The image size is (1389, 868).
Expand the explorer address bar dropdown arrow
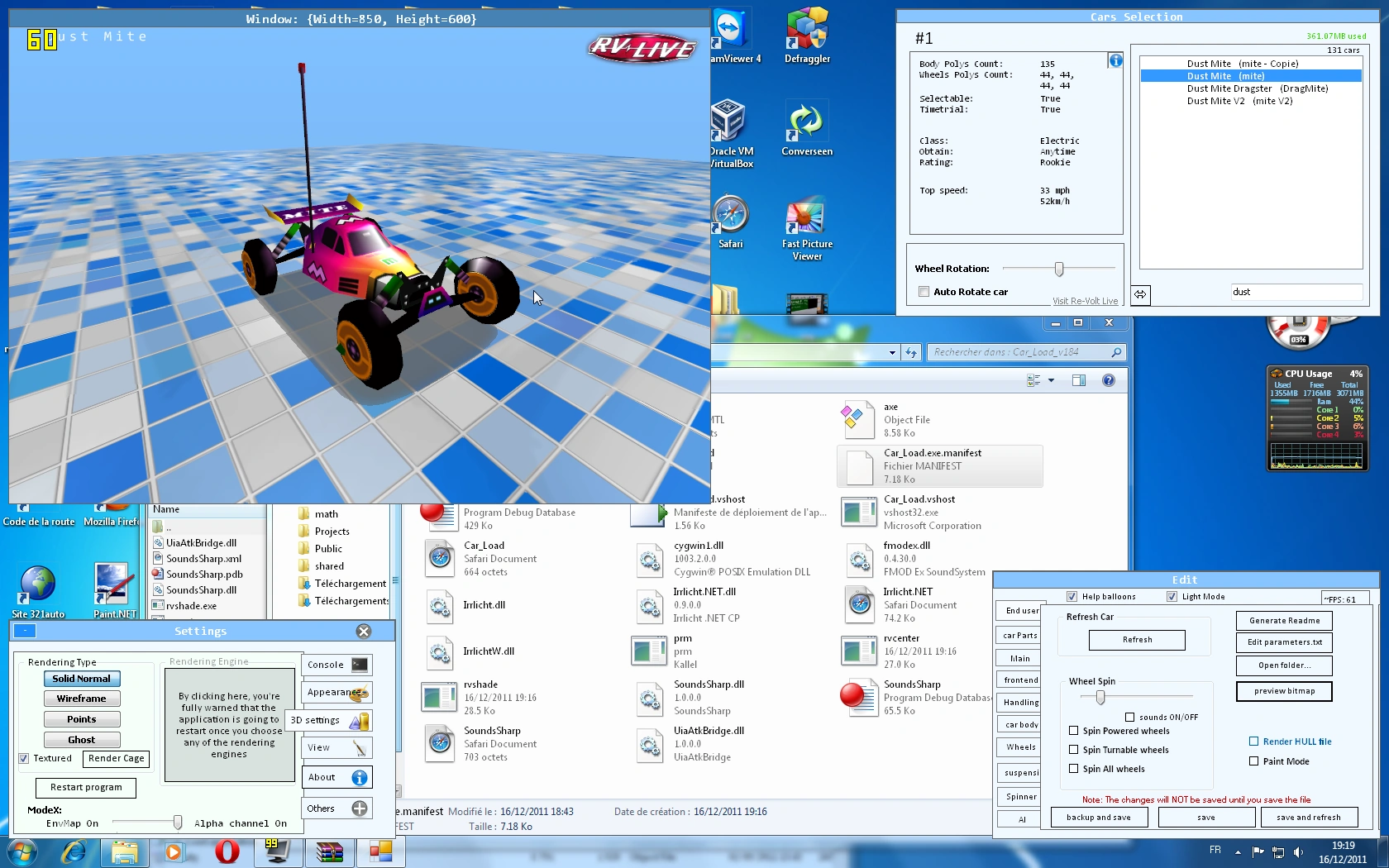[892, 353]
